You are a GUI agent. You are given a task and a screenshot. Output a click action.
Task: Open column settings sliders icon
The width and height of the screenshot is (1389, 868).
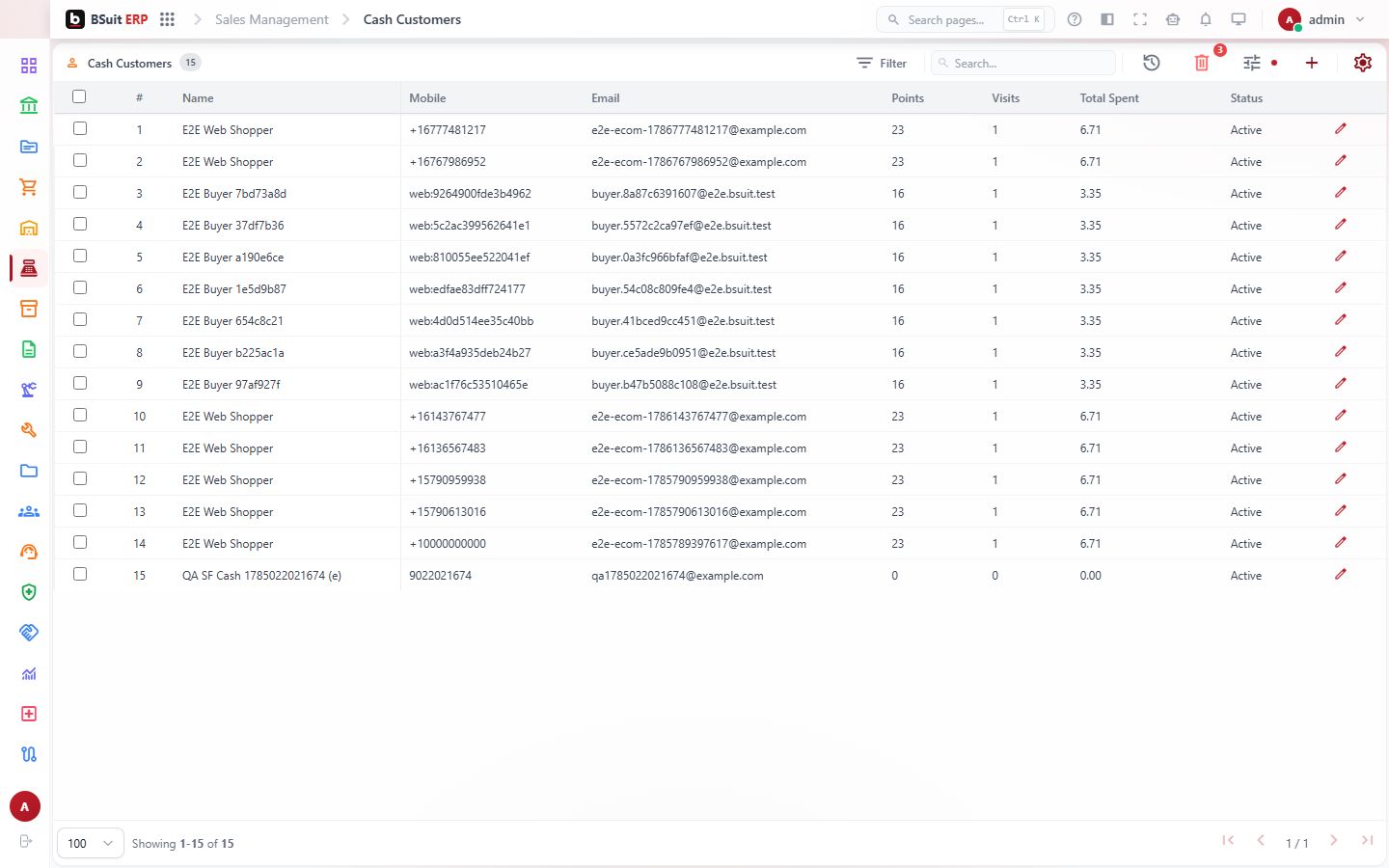(1252, 63)
